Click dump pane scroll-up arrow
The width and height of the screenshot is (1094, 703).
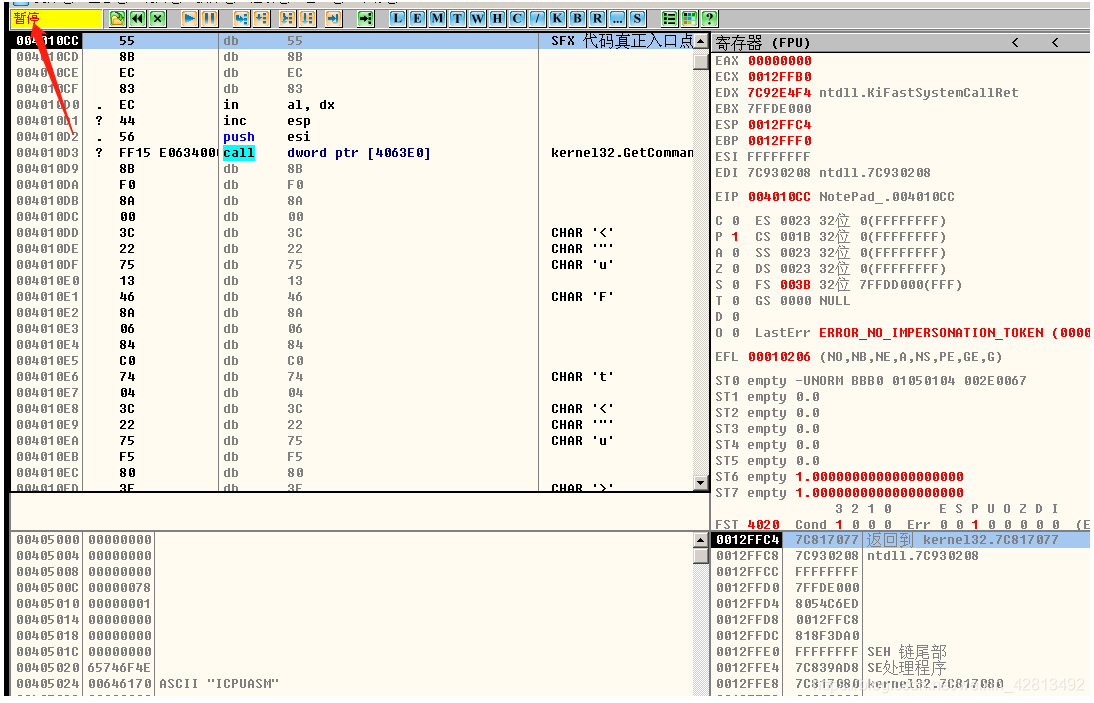pyautogui.click(x=701, y=540)
